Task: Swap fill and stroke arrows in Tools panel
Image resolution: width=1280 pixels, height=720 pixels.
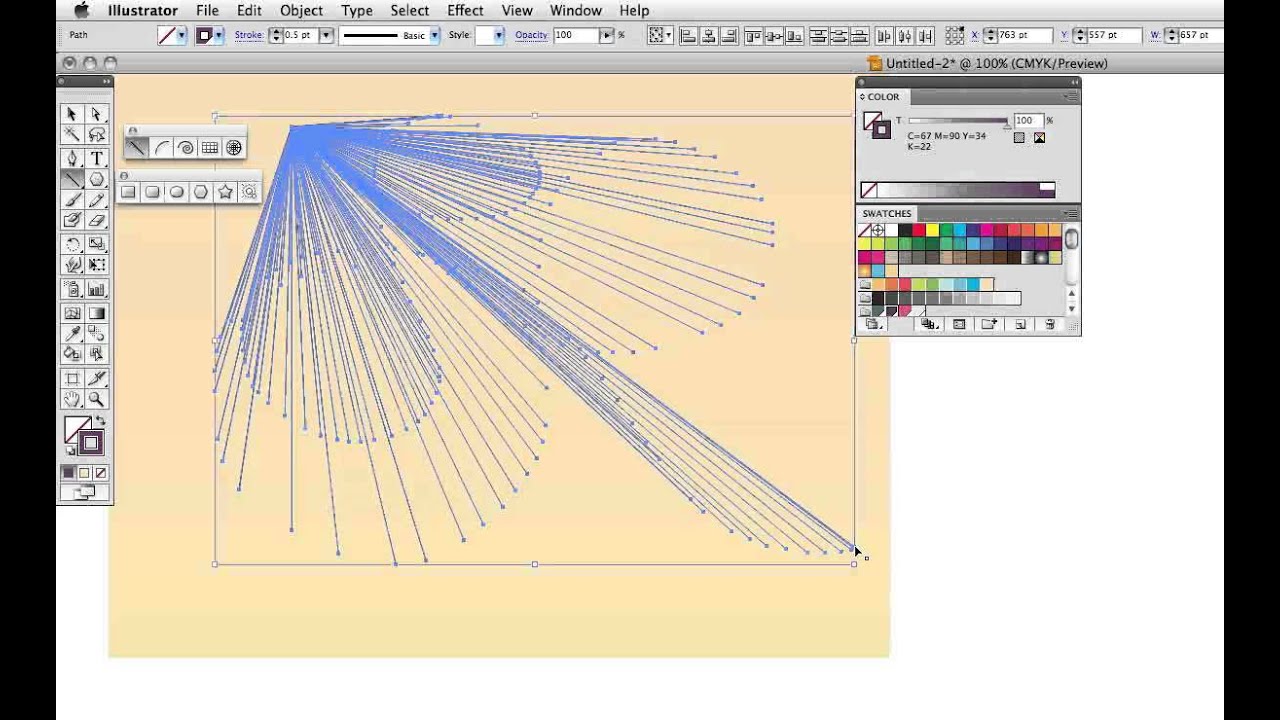Action: pos(99,422)
